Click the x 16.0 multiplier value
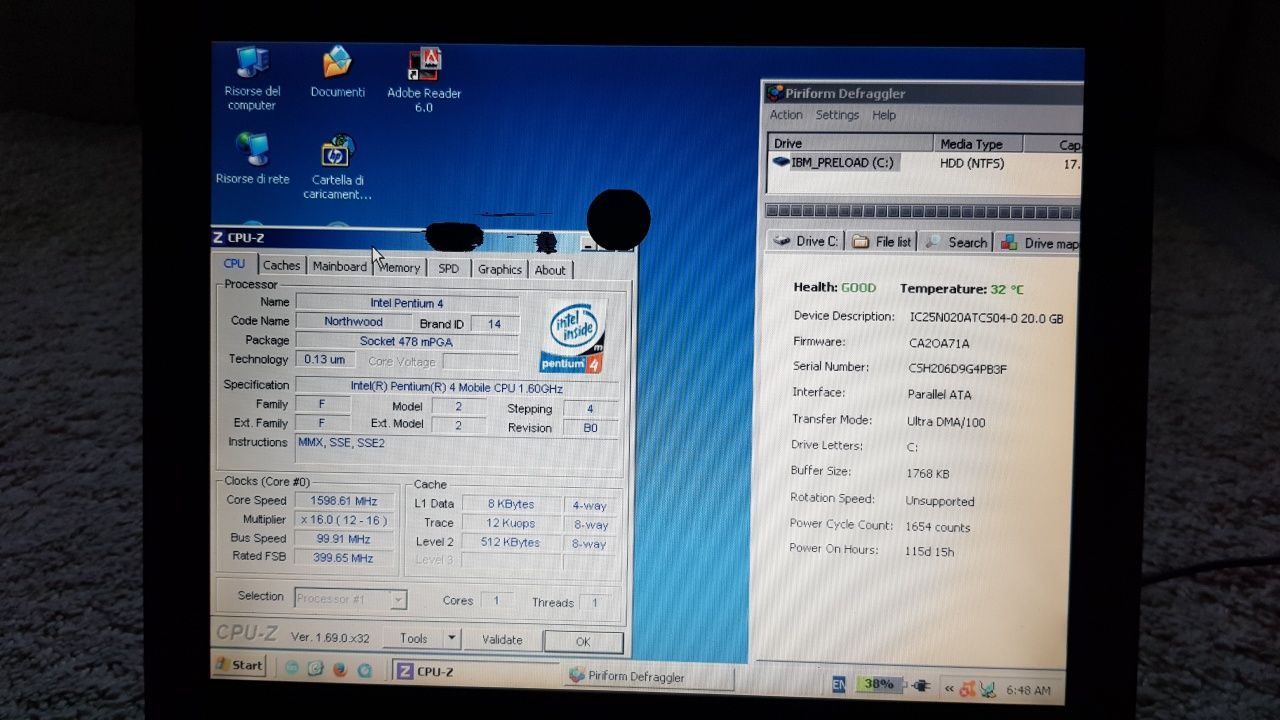The height and width of the screenshot is (720, 1280). click(344, 520)
